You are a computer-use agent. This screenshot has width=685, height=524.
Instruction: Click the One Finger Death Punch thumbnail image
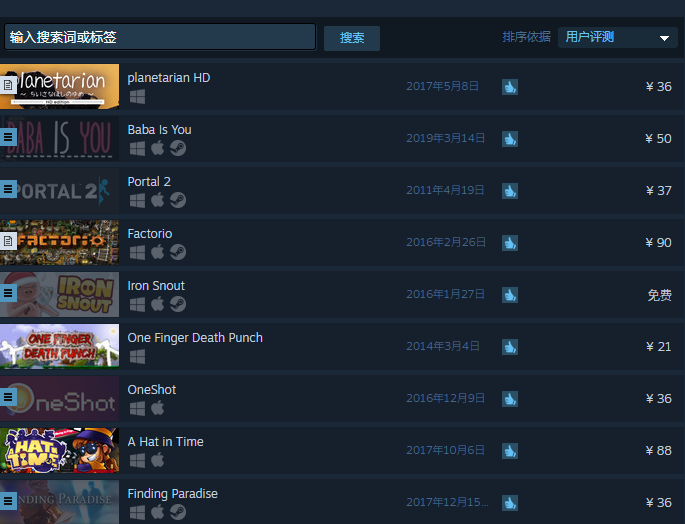coord(59,346)
